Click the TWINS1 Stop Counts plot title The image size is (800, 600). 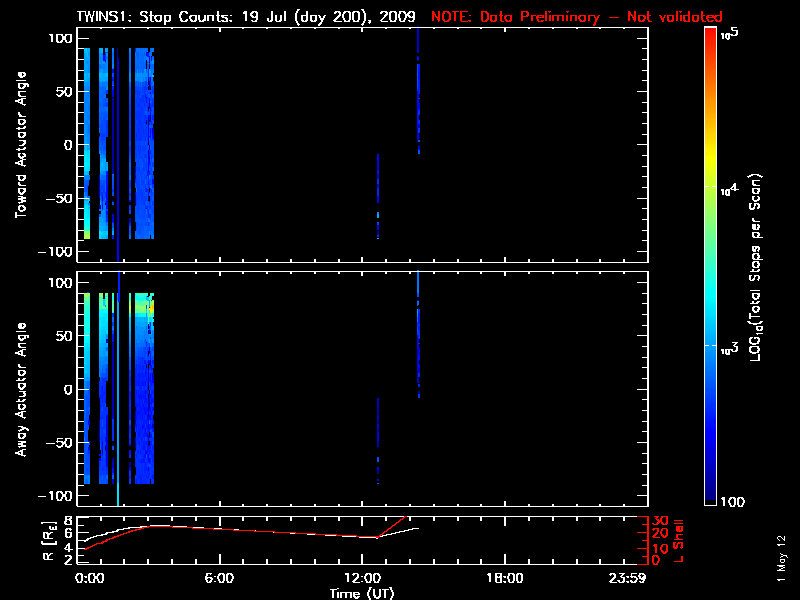pyautogui.click(x=247, y=17)
